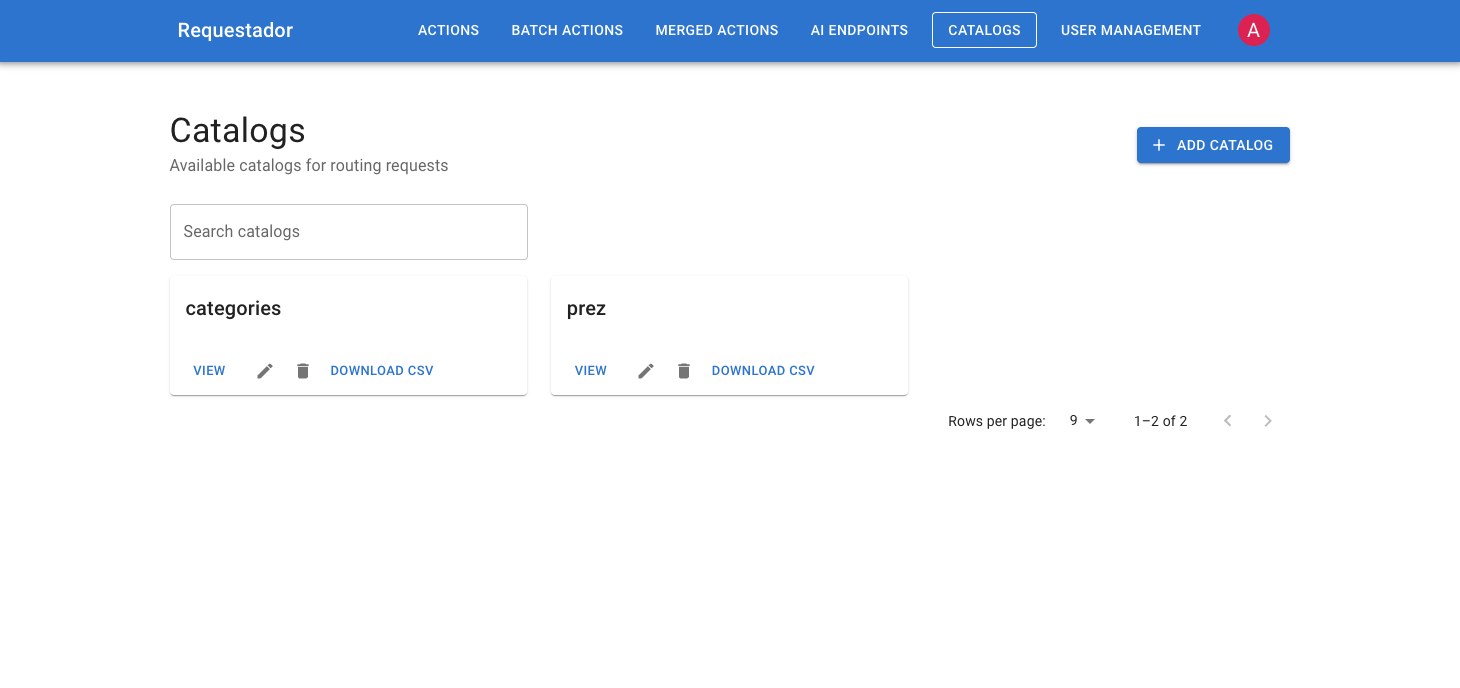Download CSV for prez catalog

763,371
